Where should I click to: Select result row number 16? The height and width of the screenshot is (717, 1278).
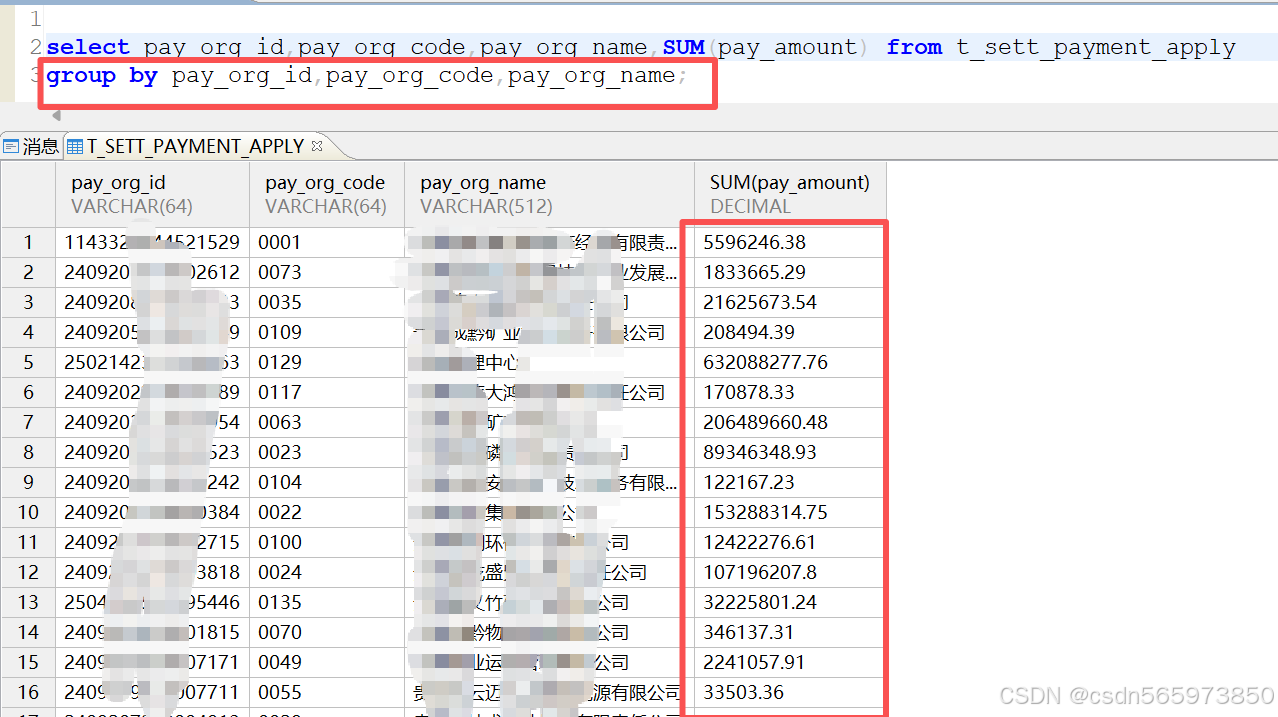28,692
